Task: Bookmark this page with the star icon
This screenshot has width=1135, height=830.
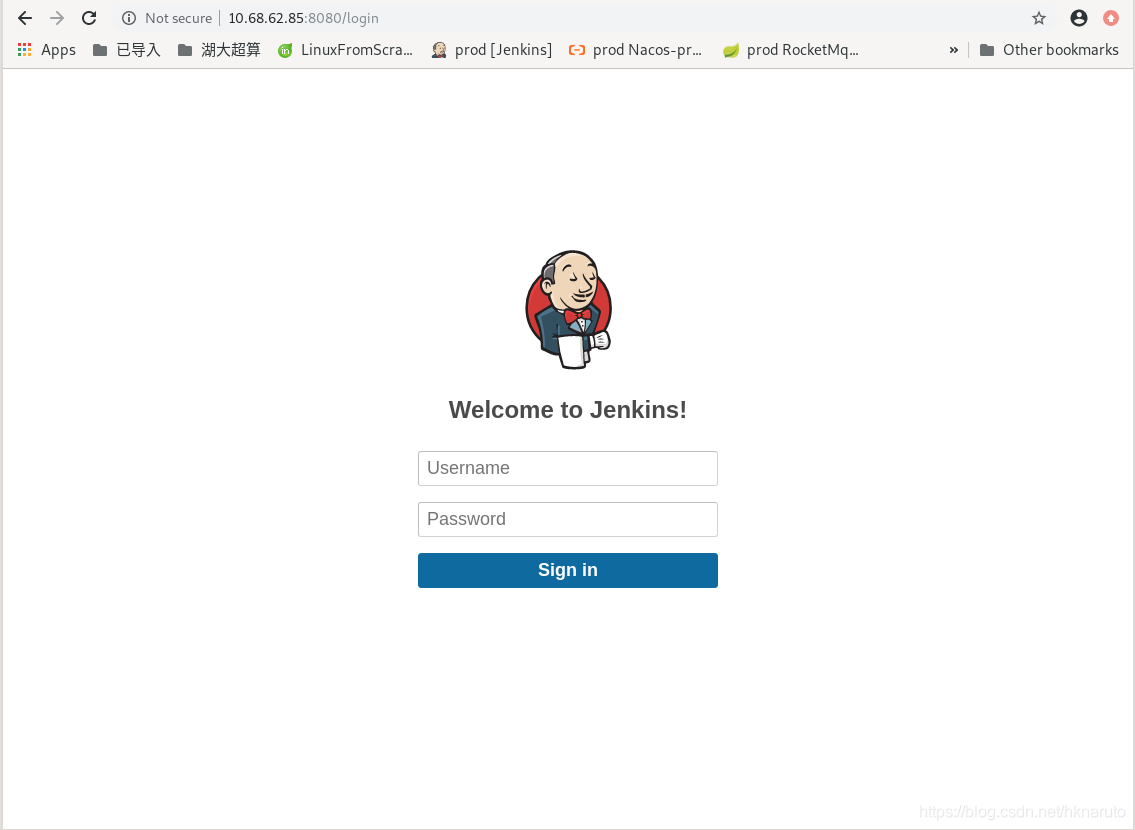Action: 1039,18
